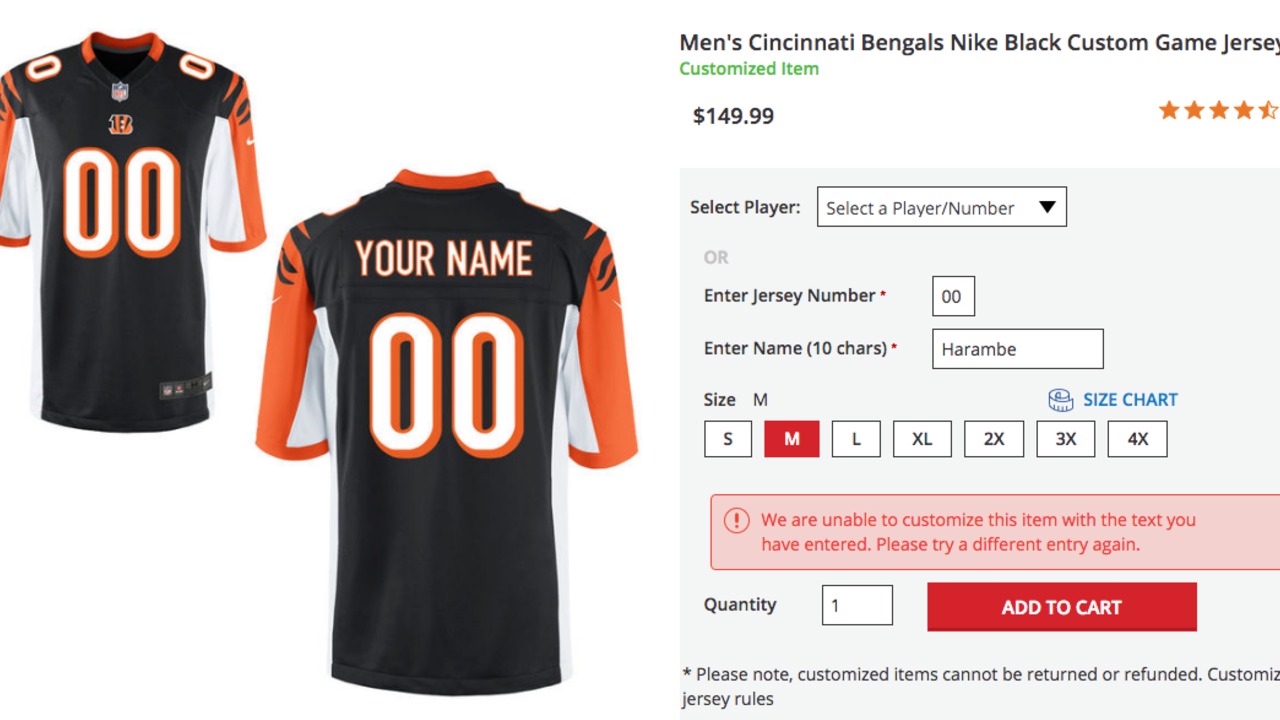The height and width of the screenshot is (720, 1280).
Task: Click the Quantity input box
Action: click(857, 605)
